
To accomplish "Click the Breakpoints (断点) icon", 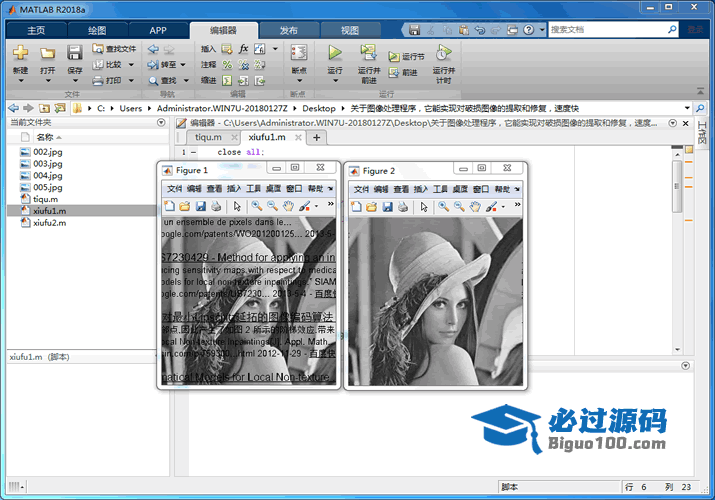I will pyautogui.click(x=298, y=53).
